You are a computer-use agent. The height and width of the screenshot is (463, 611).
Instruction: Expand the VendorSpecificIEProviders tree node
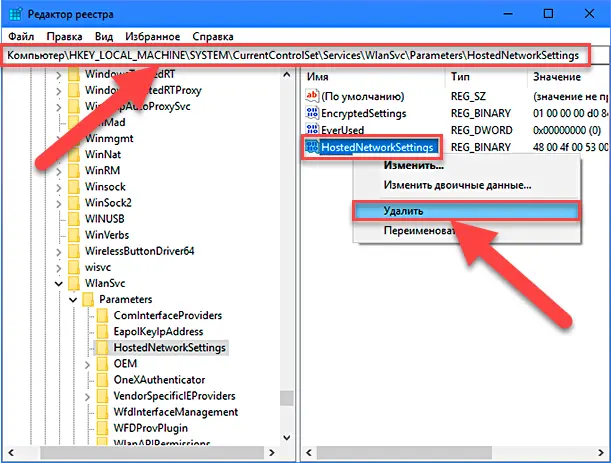[x=87, y=397]
